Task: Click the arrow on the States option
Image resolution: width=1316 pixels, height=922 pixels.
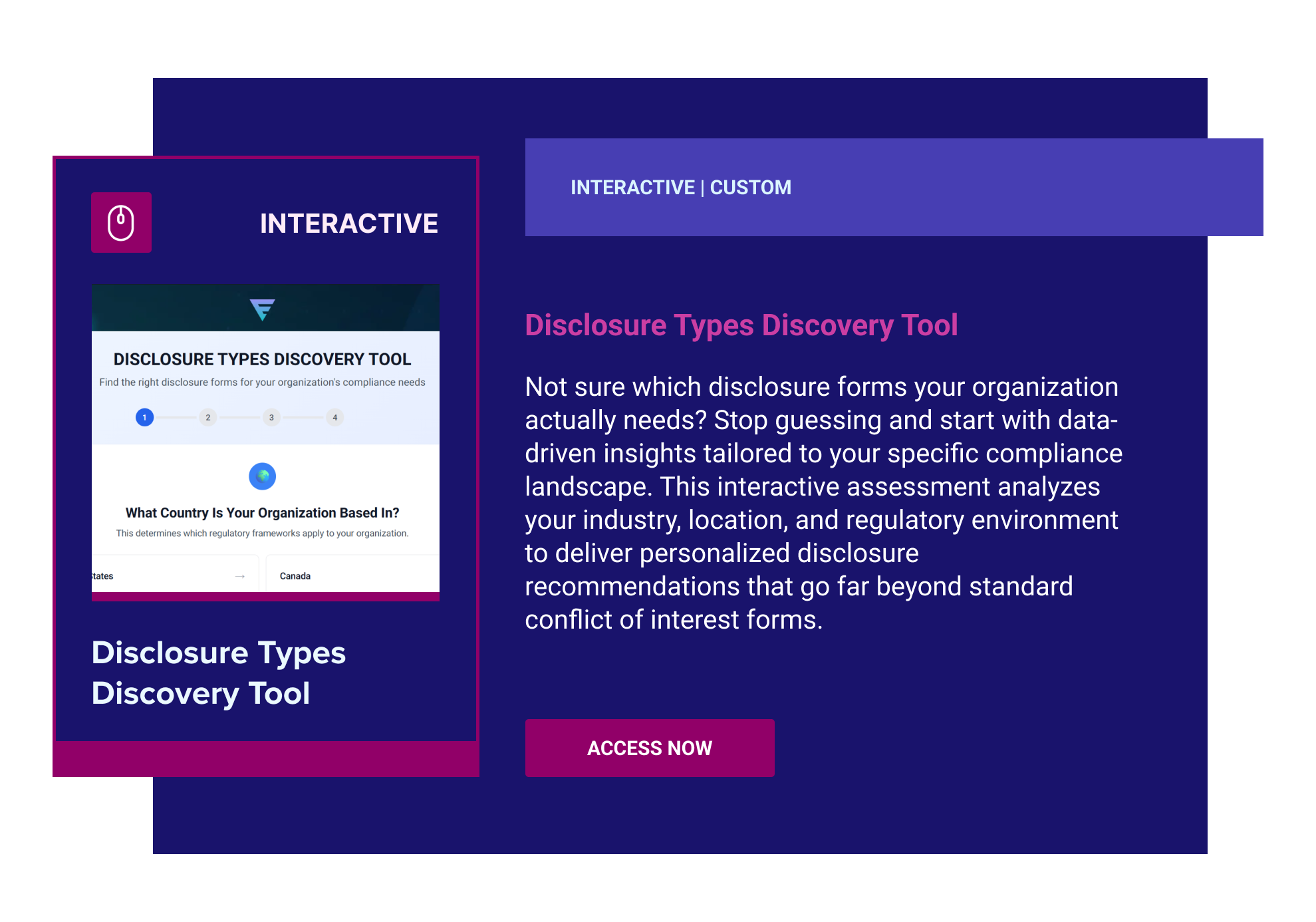Action: 240,576
